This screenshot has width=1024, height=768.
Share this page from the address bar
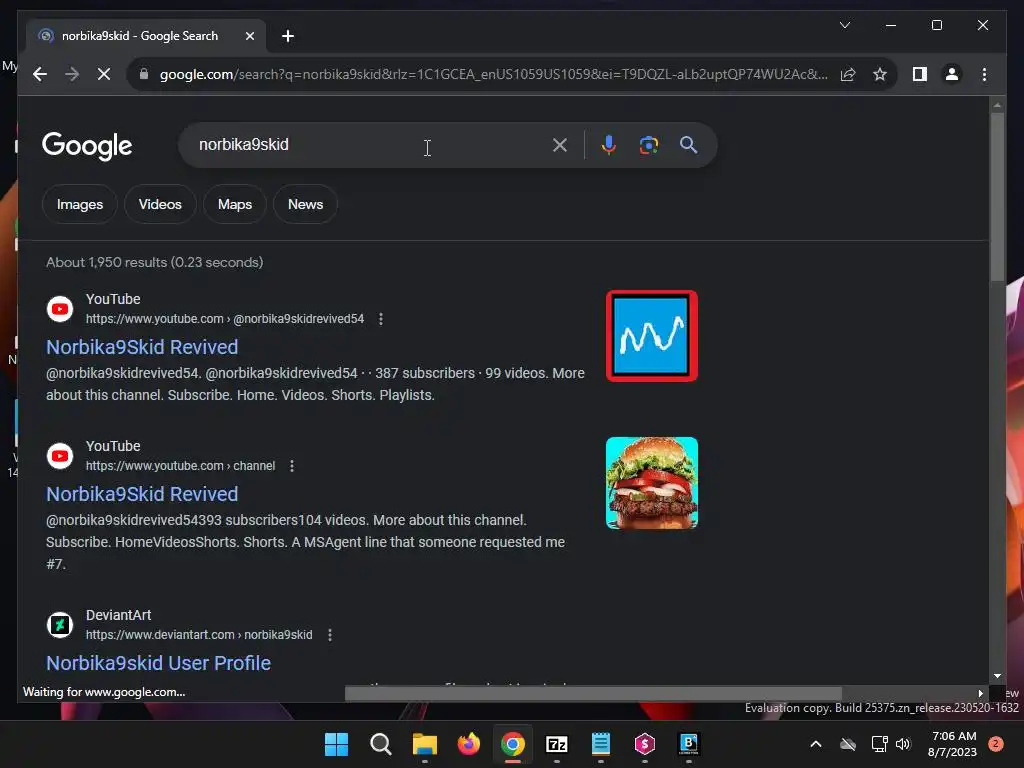[848, 74]
